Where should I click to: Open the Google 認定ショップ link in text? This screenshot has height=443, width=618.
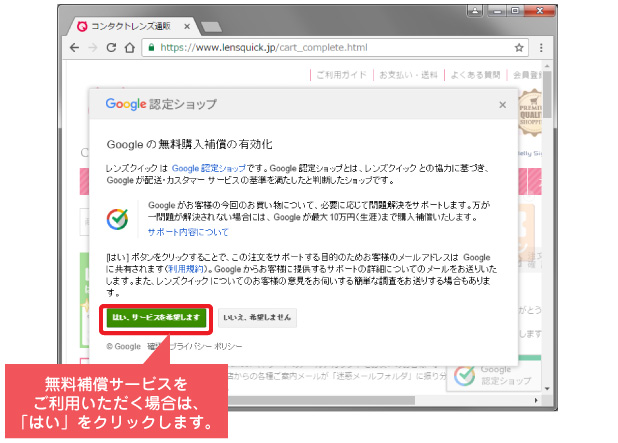[x=208, y=168]
